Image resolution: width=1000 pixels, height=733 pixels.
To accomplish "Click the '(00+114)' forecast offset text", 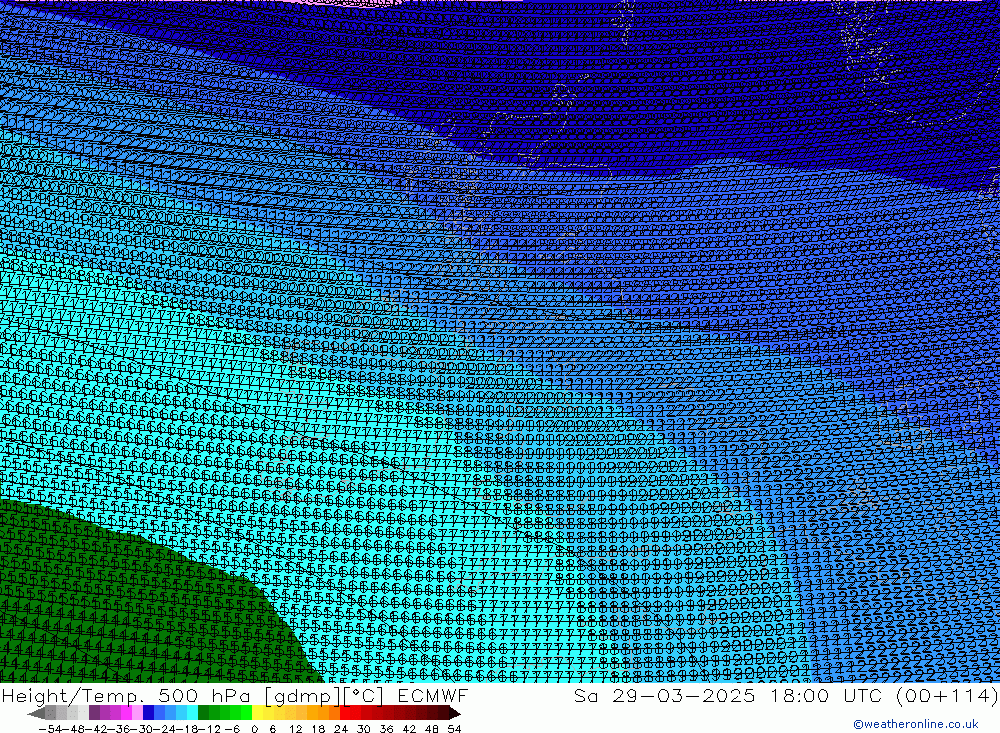I will click(946, 695).
